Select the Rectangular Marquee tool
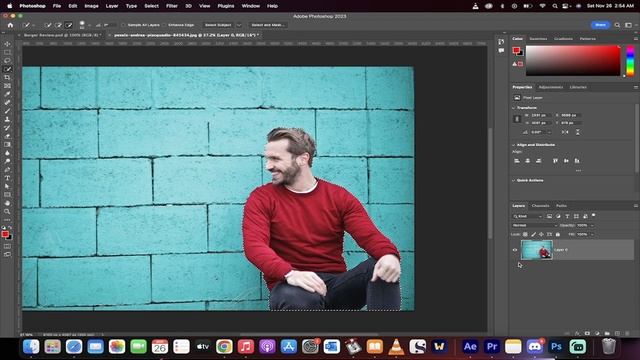 click(x=7, y=52)
